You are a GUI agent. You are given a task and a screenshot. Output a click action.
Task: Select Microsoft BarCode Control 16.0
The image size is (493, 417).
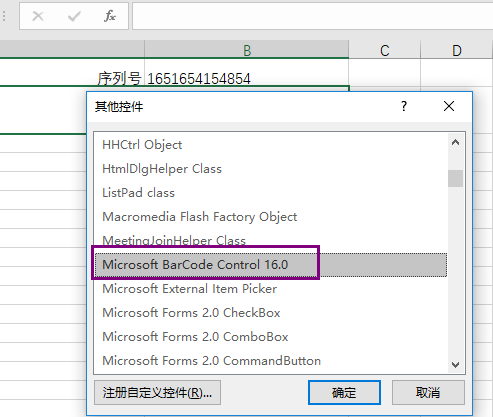point(270,265)
